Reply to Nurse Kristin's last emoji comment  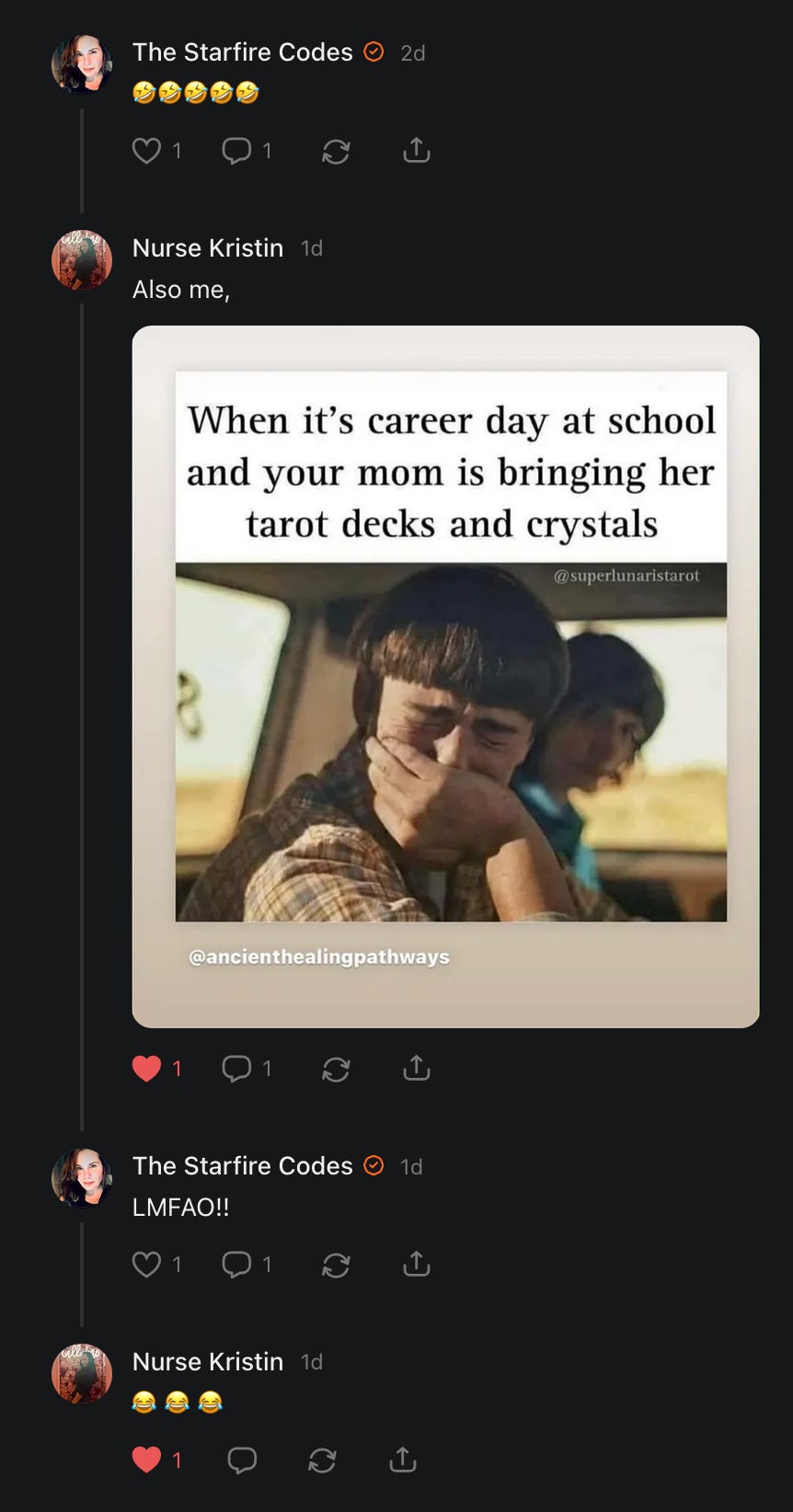click(x=242, y=1460)
